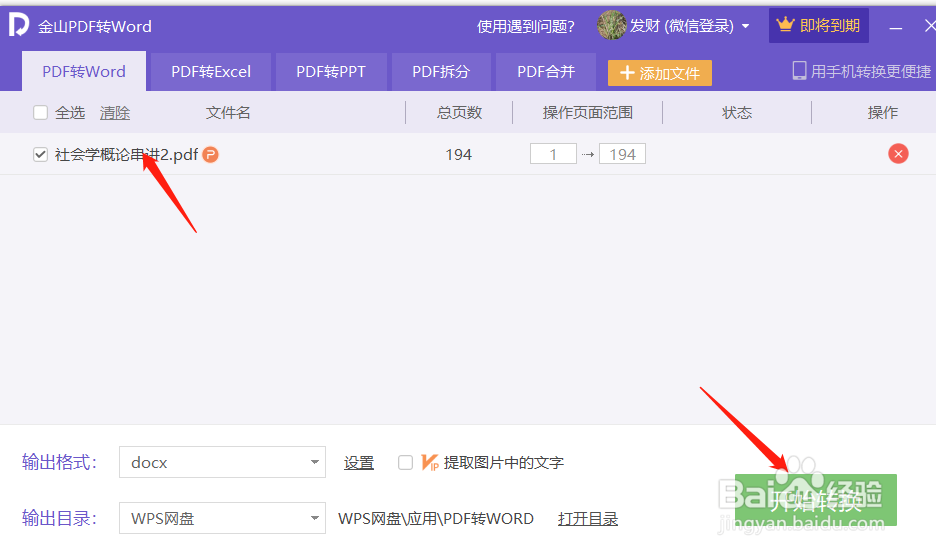Switch to the PDF转Word tab
Image resolution: width=936 pixels, height=556 pixels.
point(84,72)
